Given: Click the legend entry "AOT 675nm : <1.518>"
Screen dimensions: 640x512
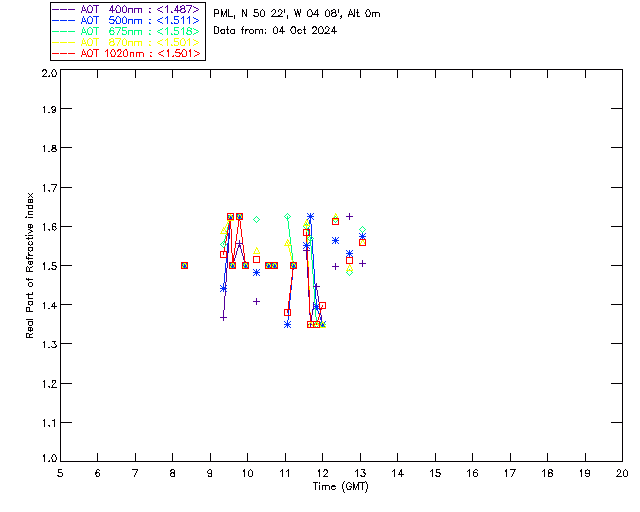Looking at the screenshot, I should 127,31.
